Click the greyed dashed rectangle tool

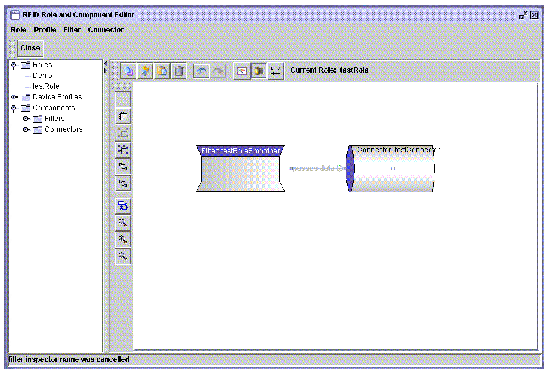(123, 133)
